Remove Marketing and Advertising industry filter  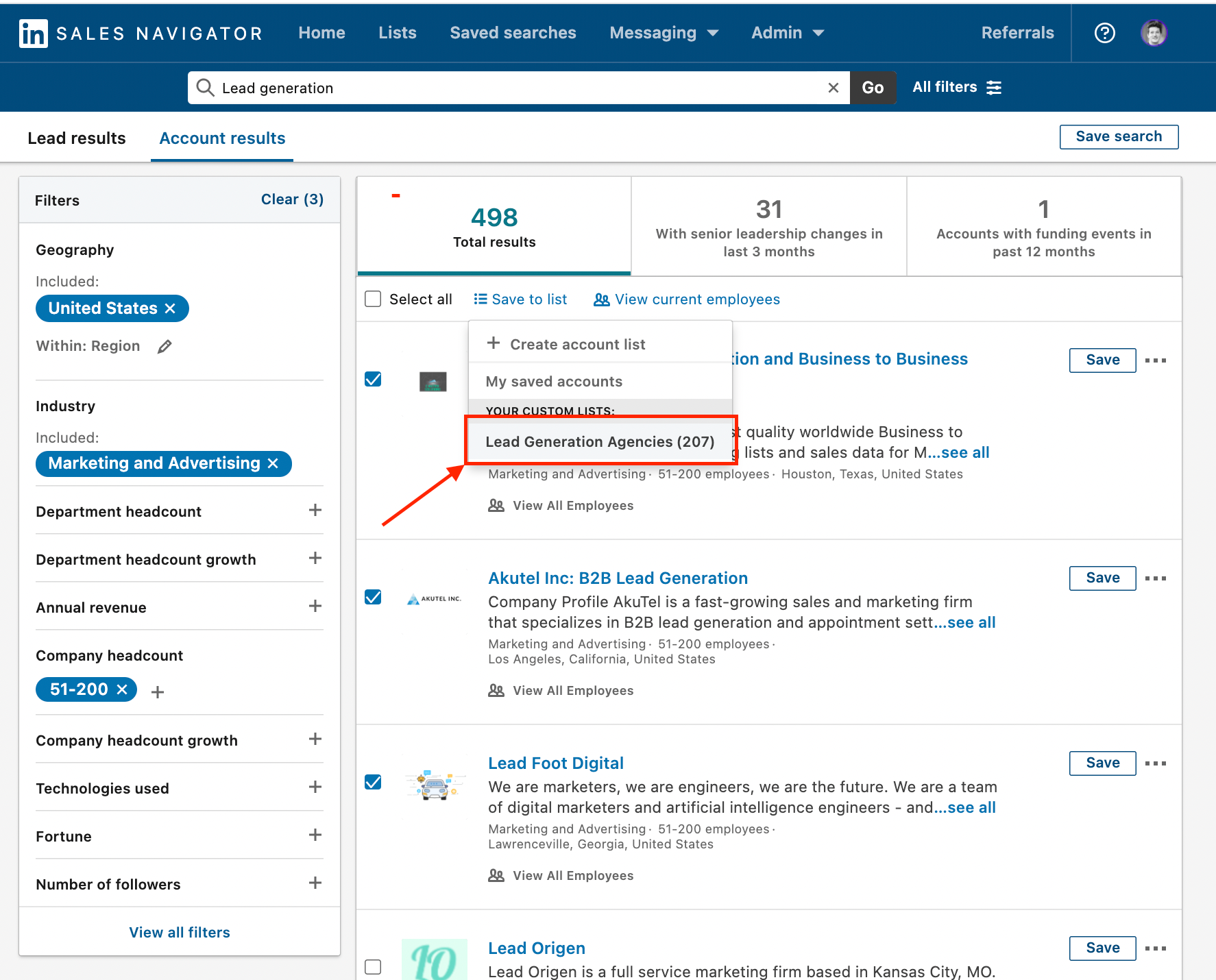point(273,464)
